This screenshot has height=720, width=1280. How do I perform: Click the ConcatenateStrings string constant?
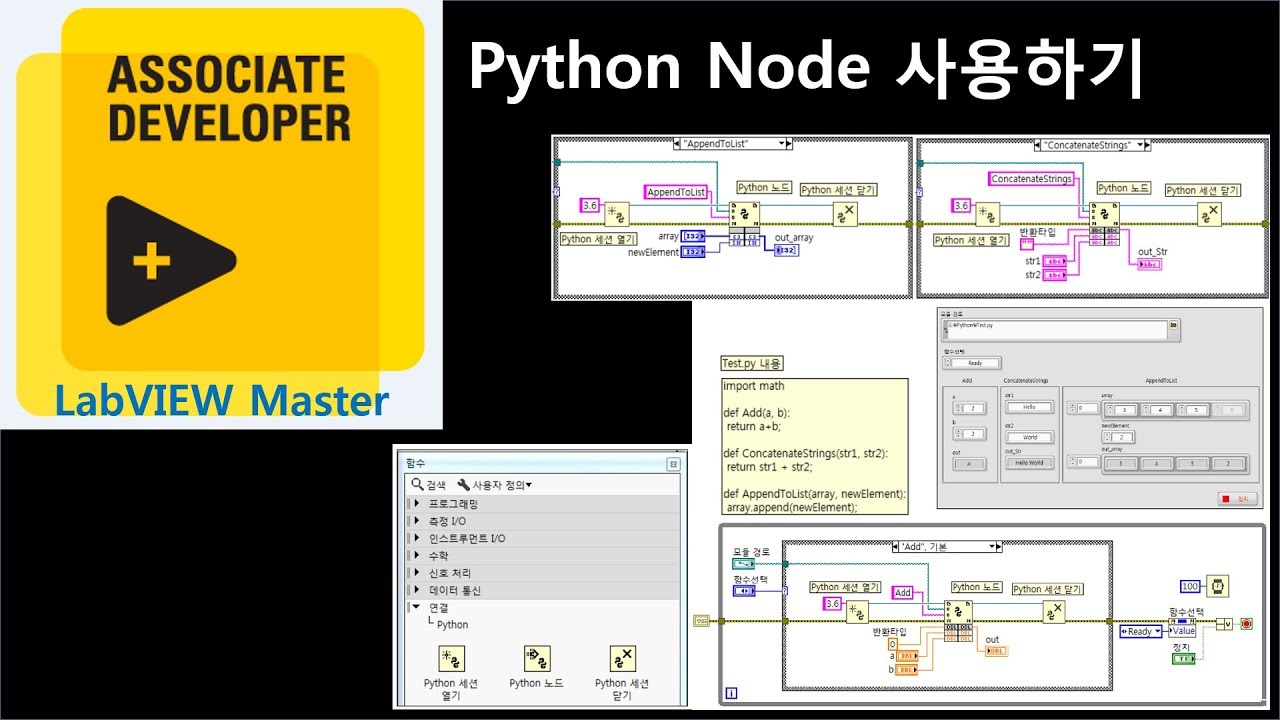point(1031,179)
